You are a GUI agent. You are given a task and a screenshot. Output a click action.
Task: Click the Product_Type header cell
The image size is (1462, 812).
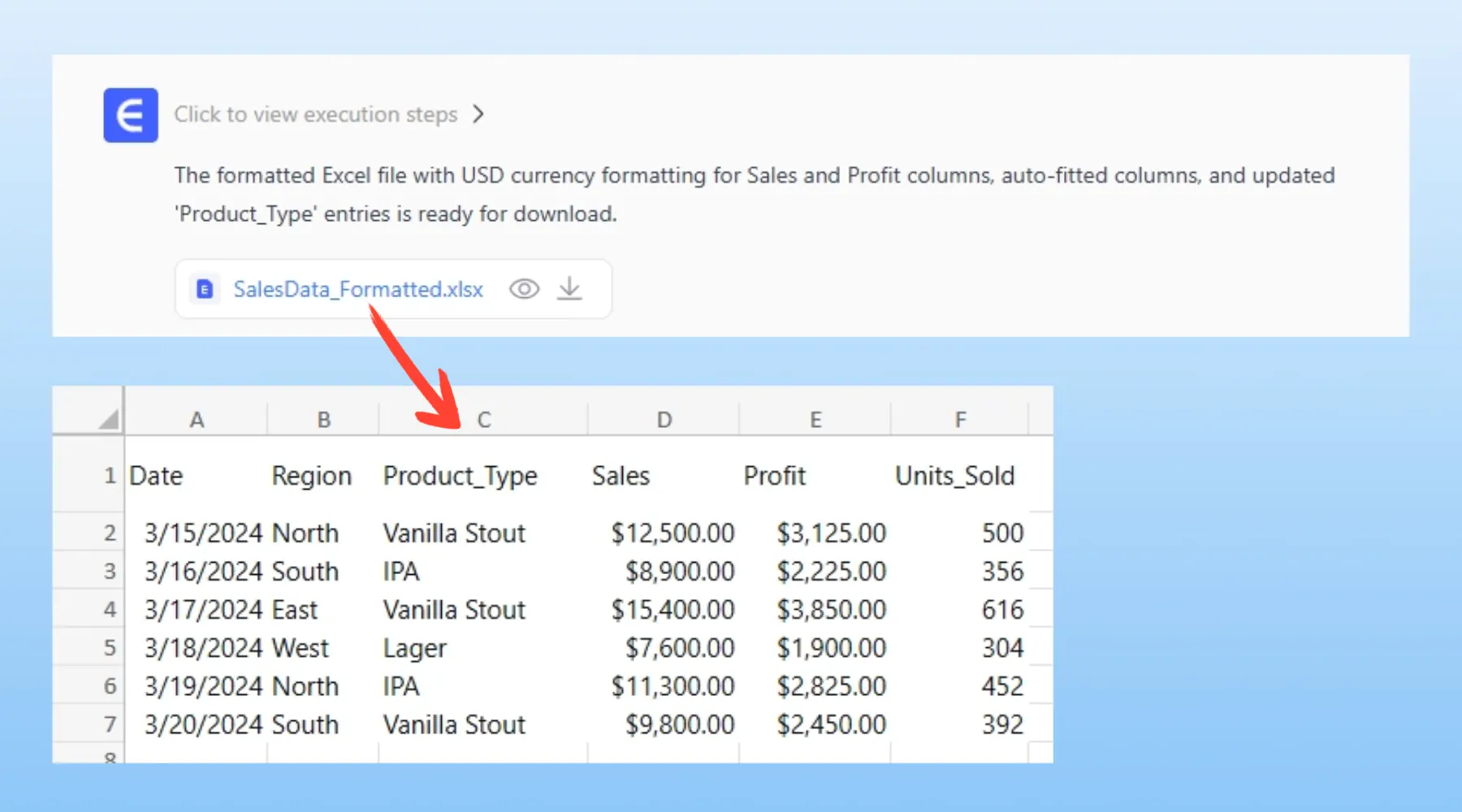(460, 476)
